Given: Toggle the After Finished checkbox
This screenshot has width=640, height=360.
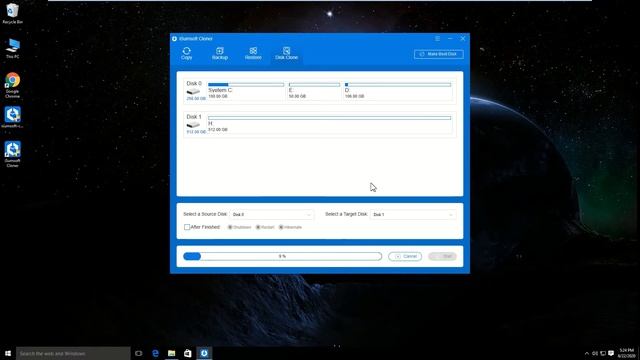Looking at the screenshot, I should pos(187,227).
